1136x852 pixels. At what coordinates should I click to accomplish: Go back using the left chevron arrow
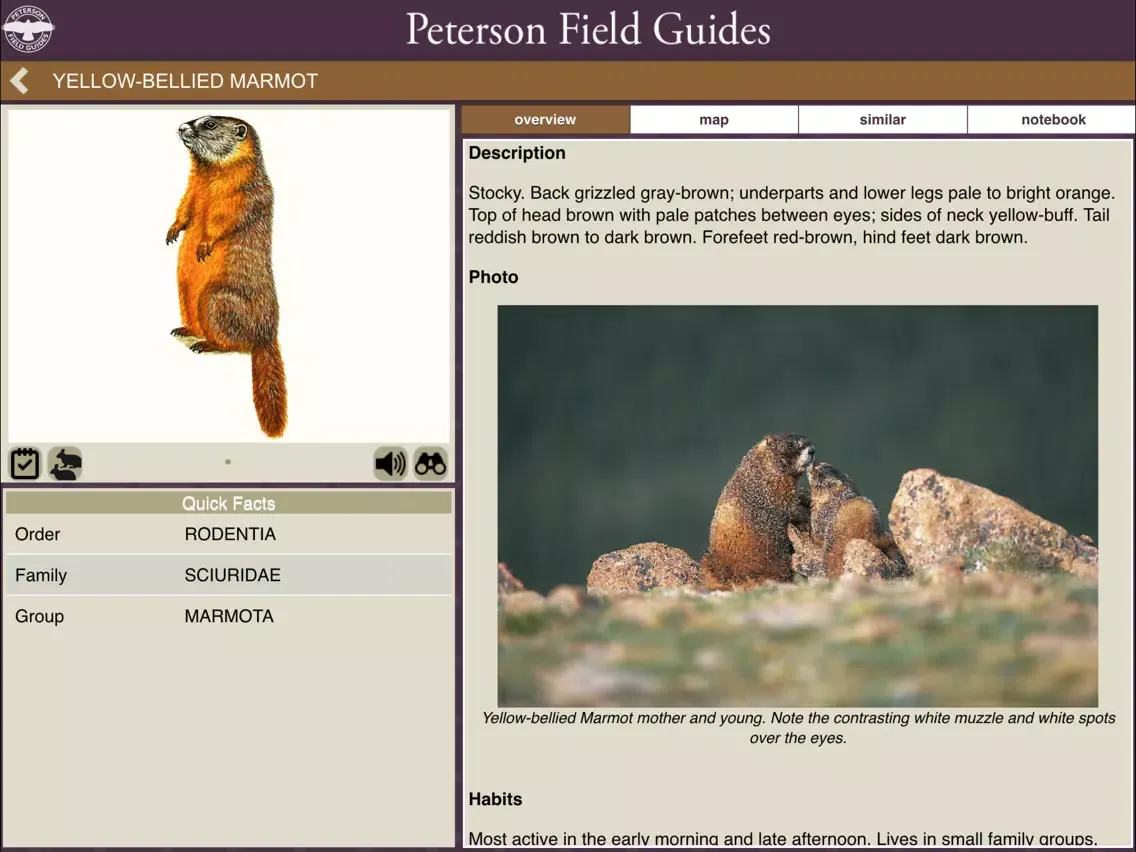20,80
